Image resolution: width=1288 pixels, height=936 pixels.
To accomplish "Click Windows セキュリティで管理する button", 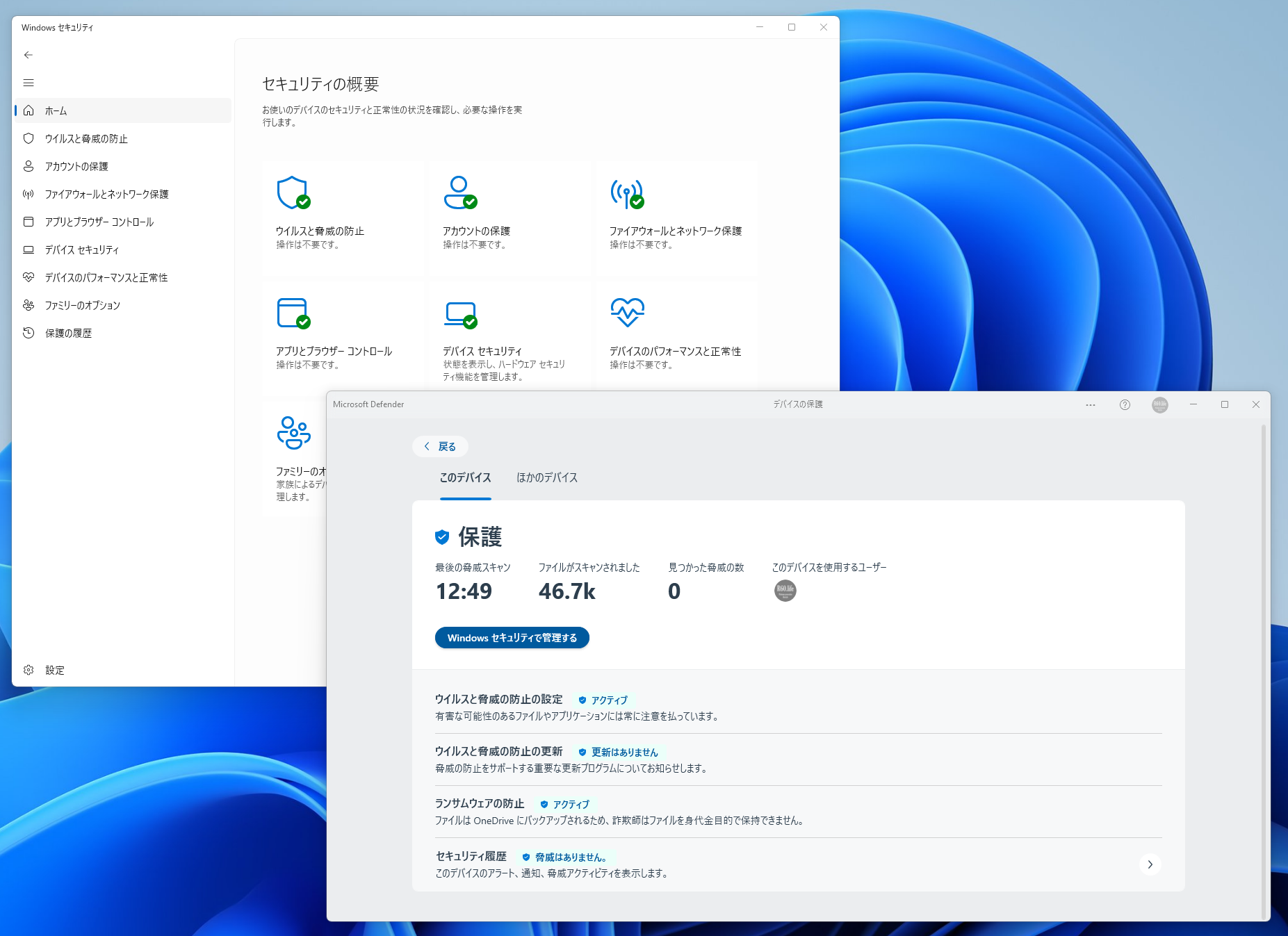I will (512, 637).
